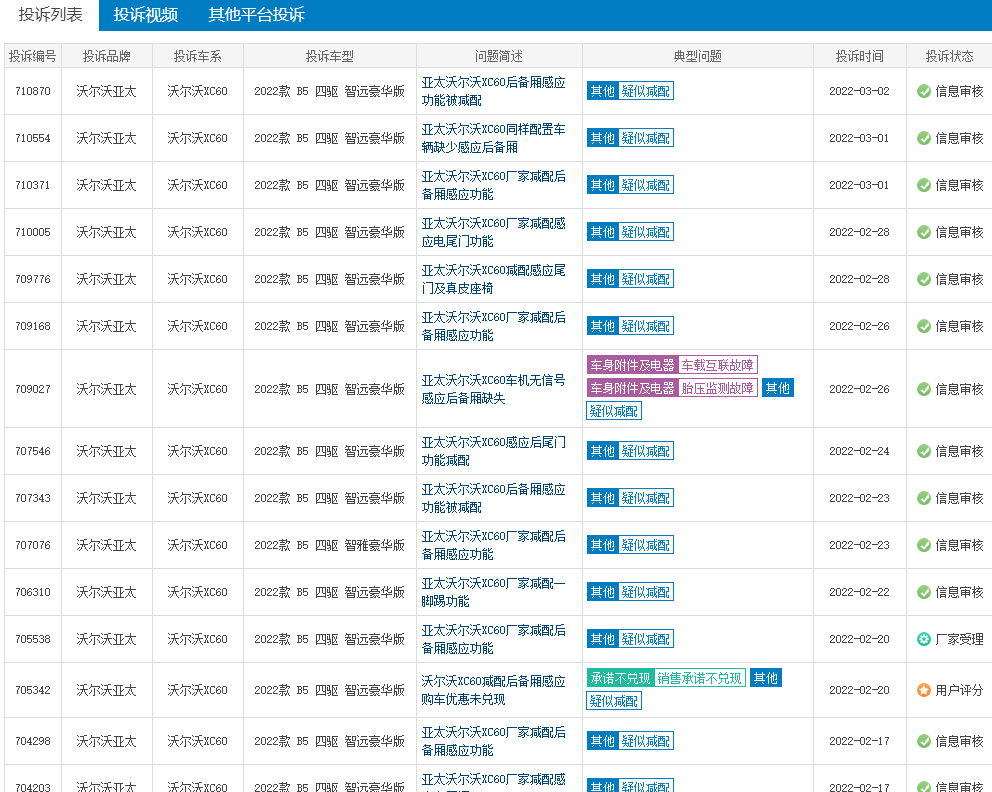
Task: Click the 承诺不兑现 green tag in row 705342
Action: point(620,678)
